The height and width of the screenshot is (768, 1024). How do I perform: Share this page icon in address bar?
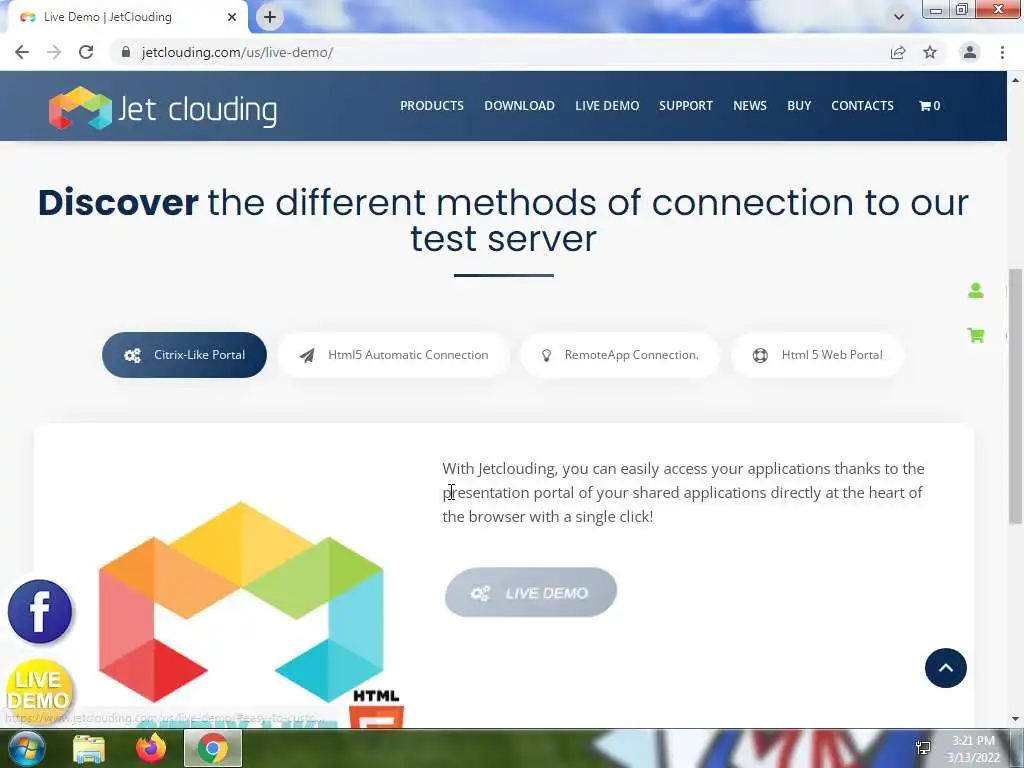898,52
